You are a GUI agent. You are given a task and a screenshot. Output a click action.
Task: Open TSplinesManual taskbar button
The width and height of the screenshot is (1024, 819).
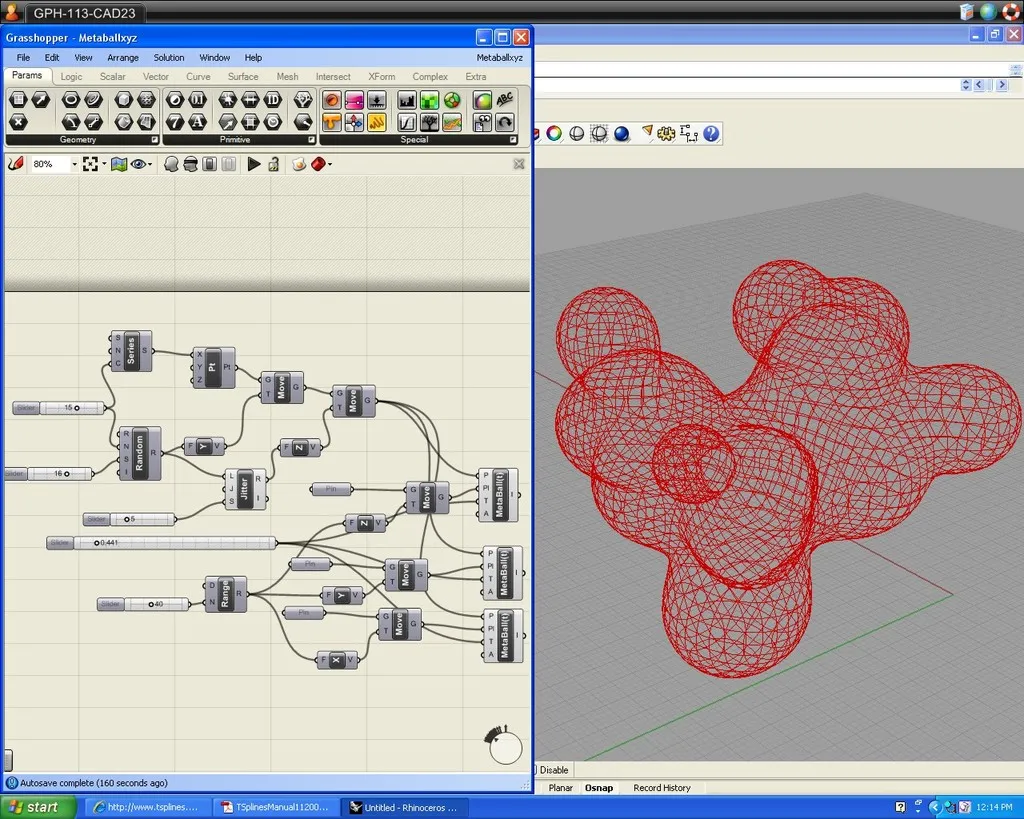coord(277,807)
